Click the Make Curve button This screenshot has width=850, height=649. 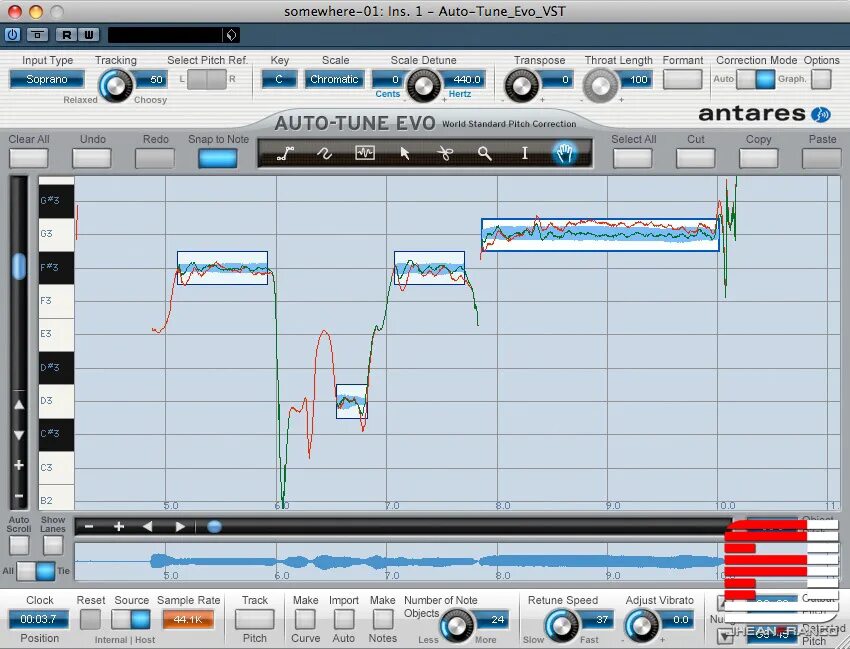tap(305, 619)
